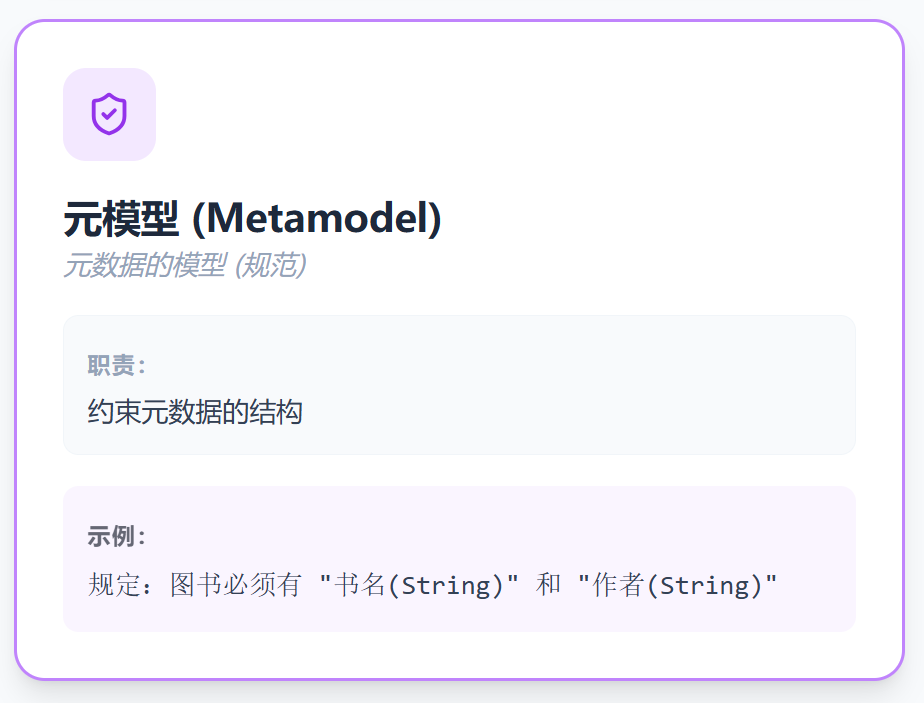Select the 元模型 (Metamodel) heading

tap(252, 219)
